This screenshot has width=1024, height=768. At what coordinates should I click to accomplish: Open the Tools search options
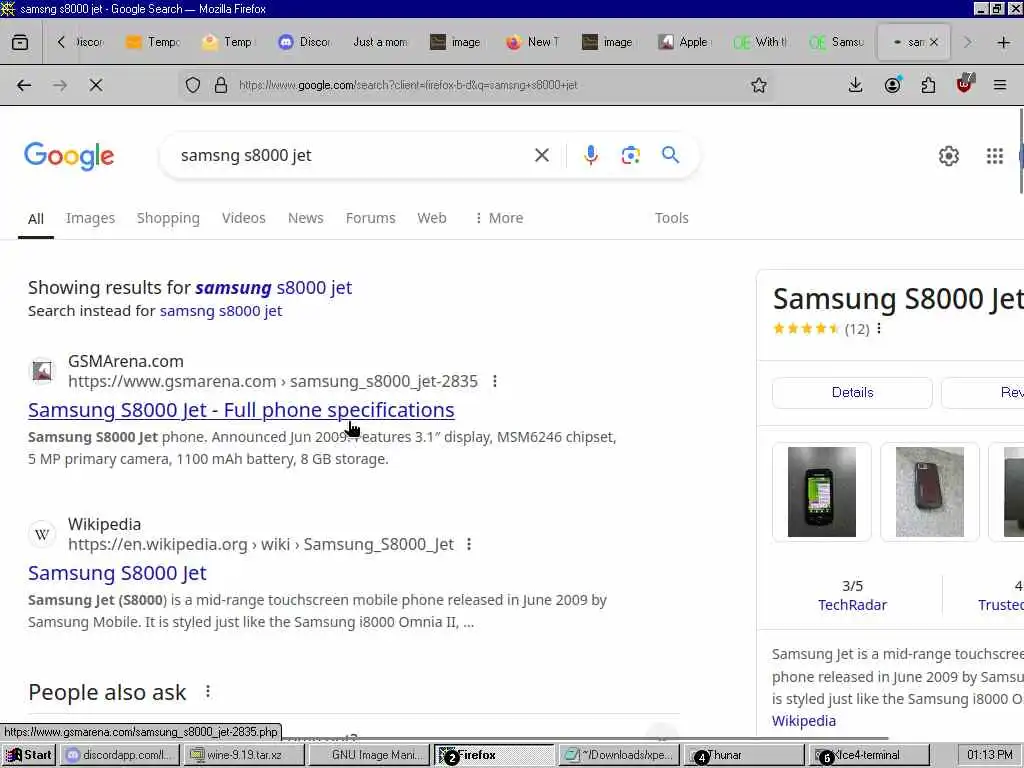pyautogui.click(x=671, y=218)
